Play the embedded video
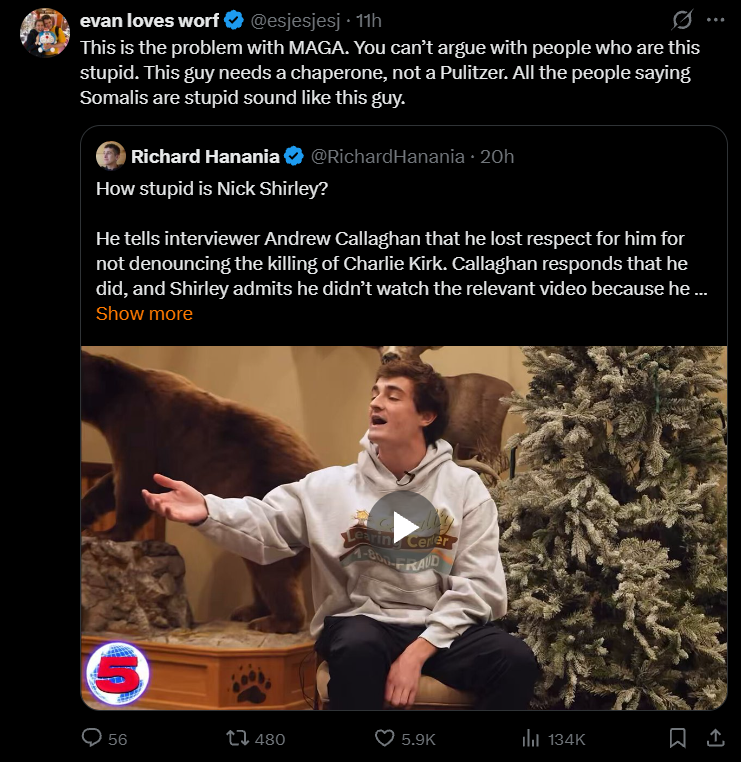The height and width of the screenshot is (762, 741). click(x=403, y=527)
